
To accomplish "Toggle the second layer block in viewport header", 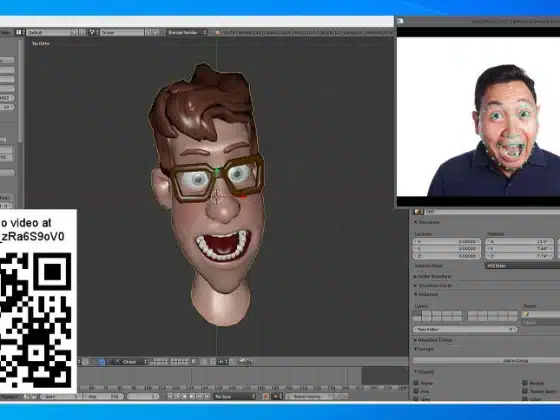I will (x=180, y=361).
